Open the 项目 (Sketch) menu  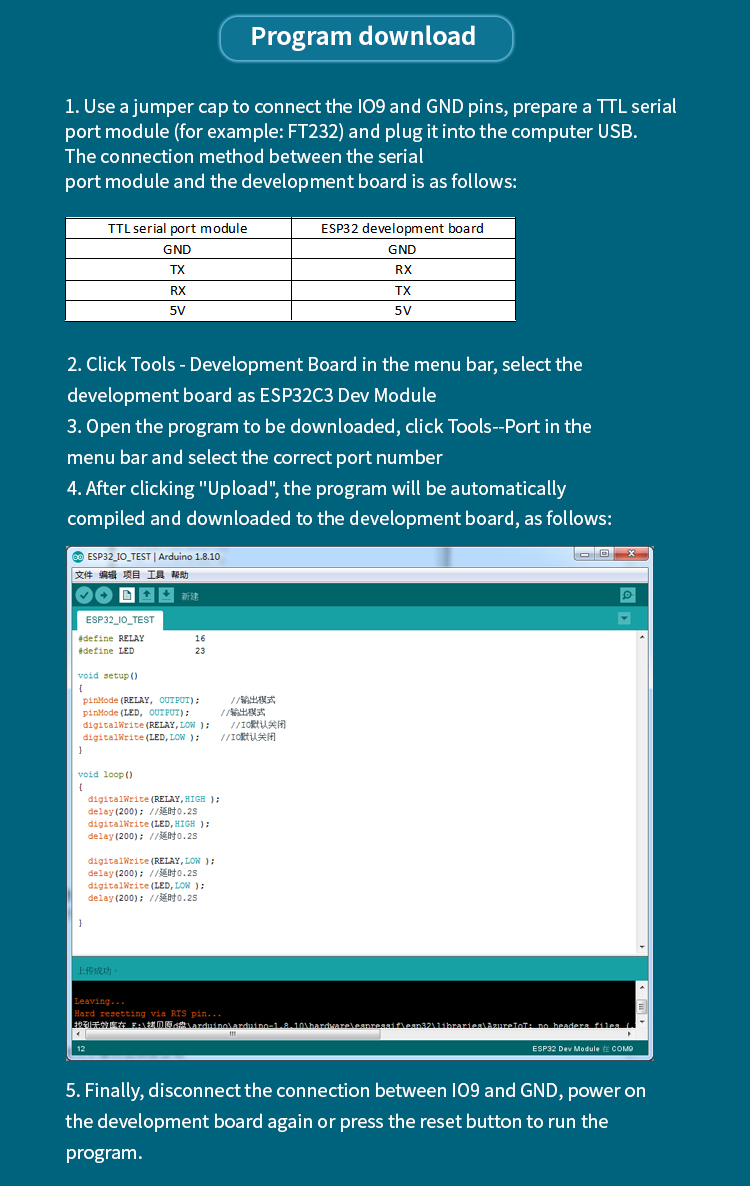pos(132,575)
